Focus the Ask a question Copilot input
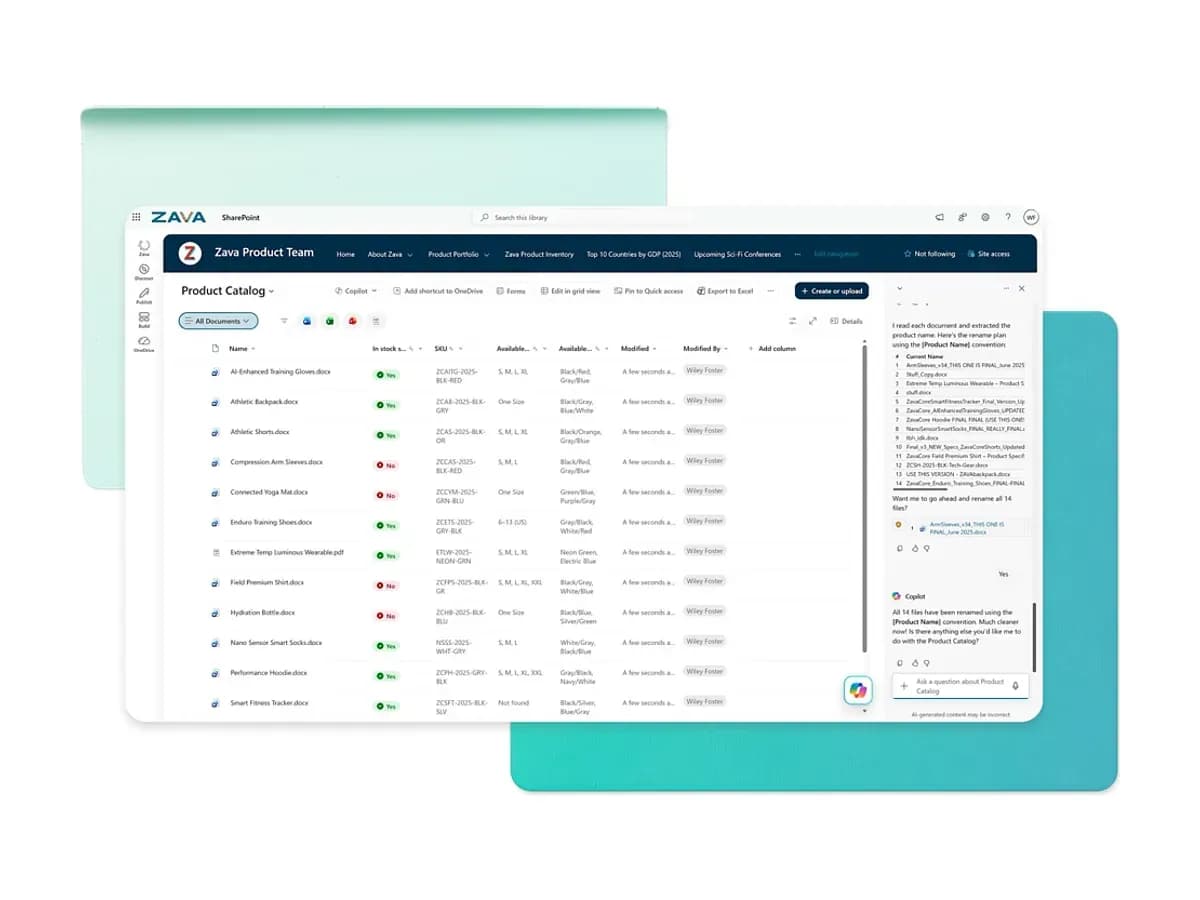The width and height of the screenshot is (1200, 900). pos(960,686)
